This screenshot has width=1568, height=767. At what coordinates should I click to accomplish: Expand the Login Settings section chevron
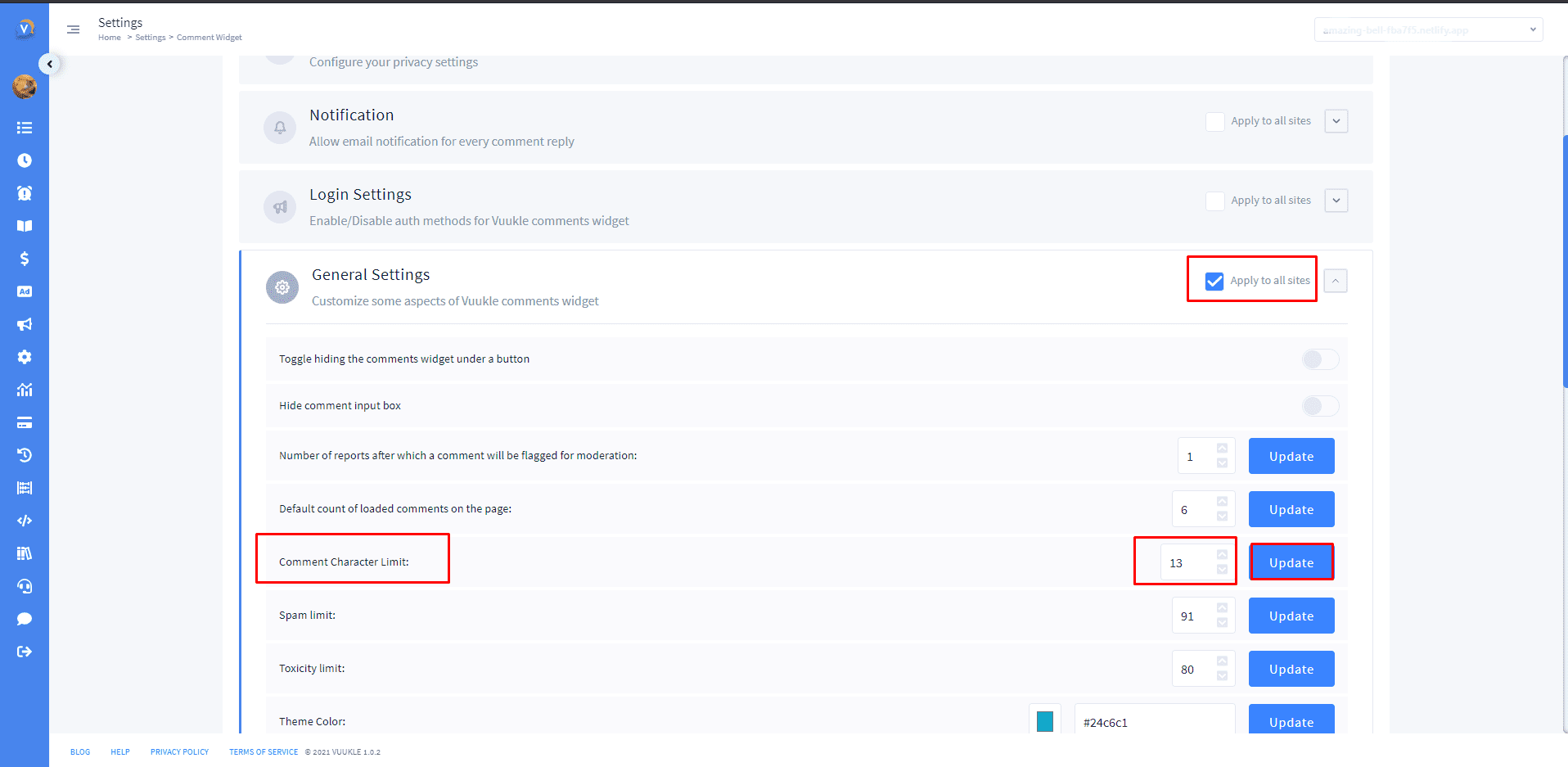coord(1336,201)
